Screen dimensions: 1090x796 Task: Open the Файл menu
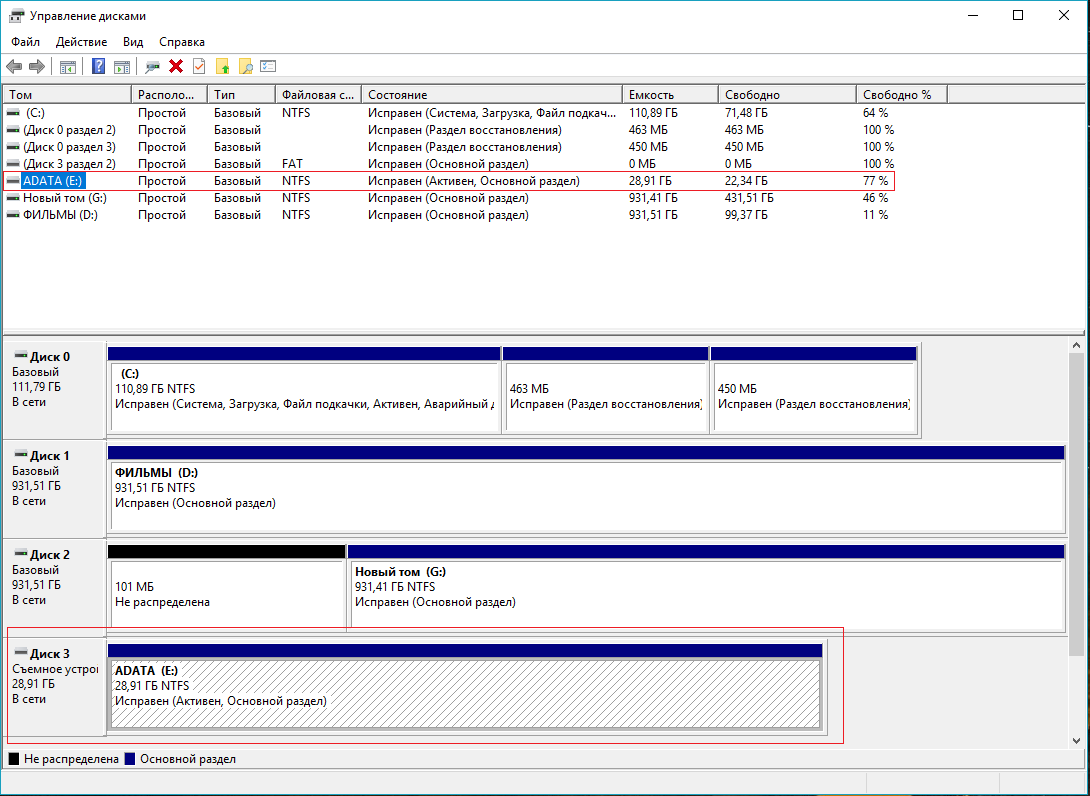(x=26, y=42)
